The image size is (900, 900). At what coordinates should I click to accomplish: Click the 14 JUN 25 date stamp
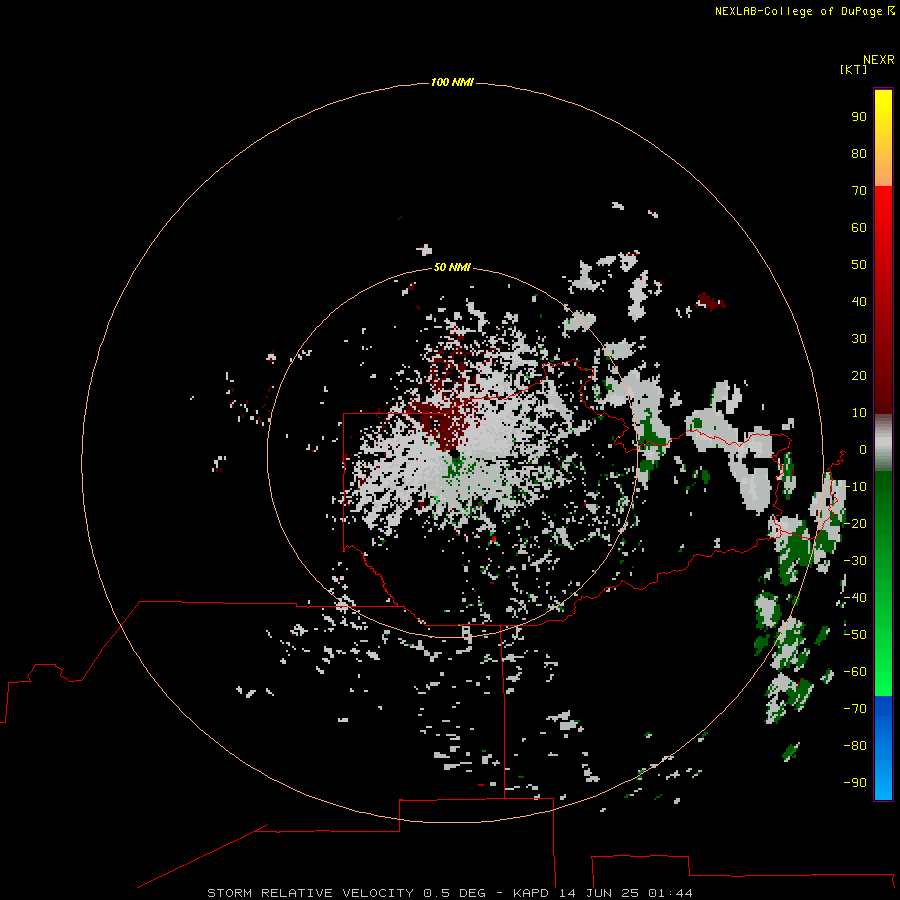pyautogui.click(x=599, y=893)
